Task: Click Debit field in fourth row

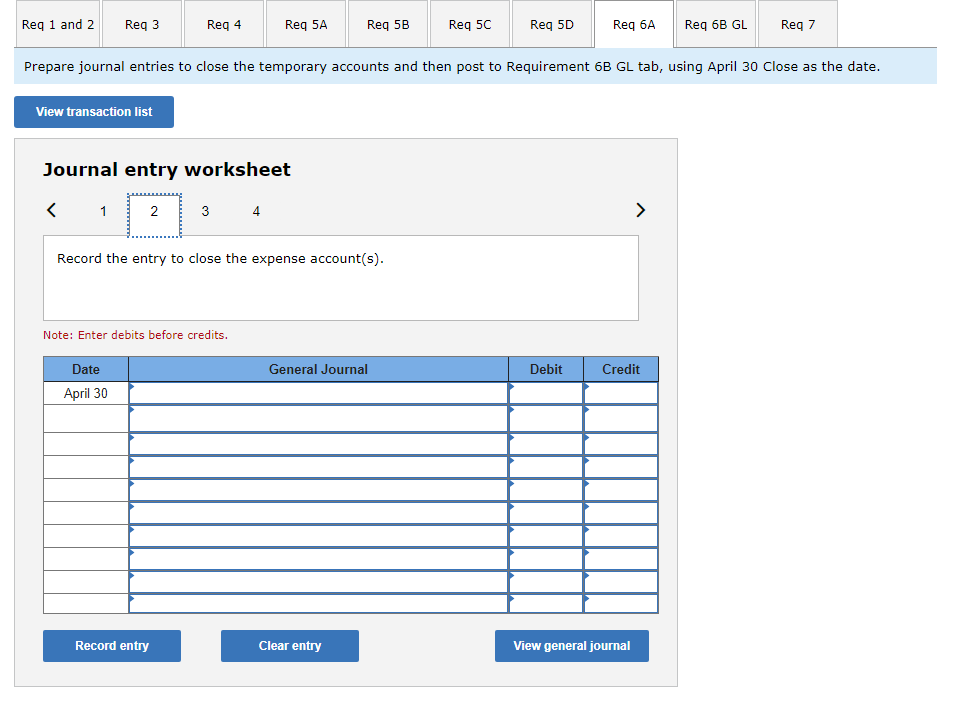Action: pos(546,467)
